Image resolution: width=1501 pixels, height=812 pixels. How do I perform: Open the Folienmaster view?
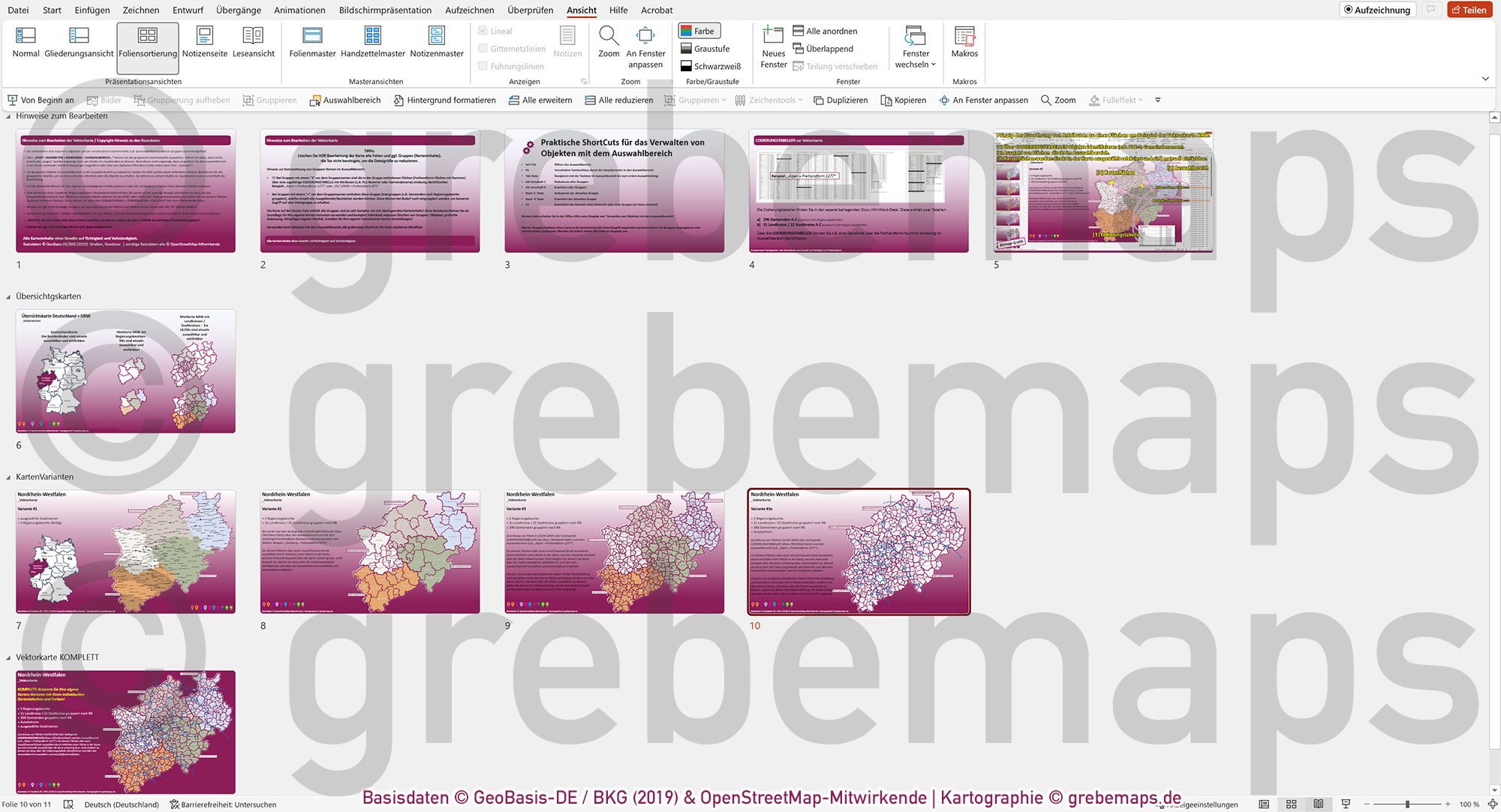click(x=311, y=43)
